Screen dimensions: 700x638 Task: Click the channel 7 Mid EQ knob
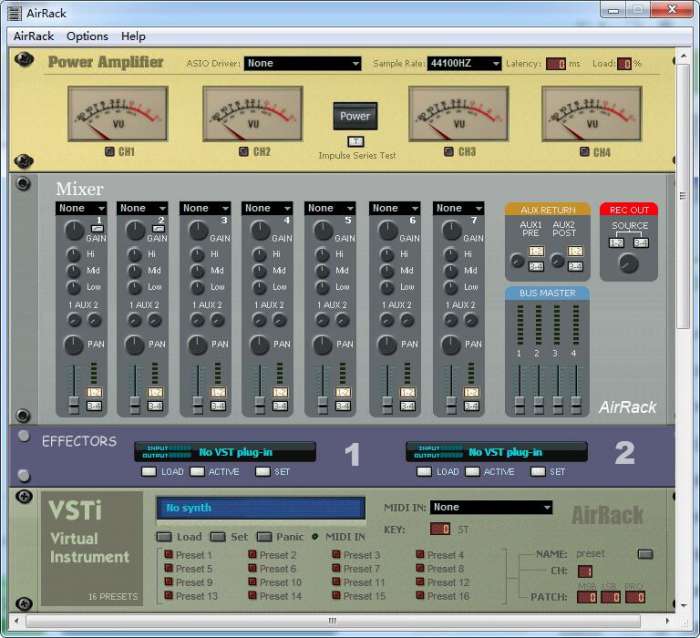point(448,271)
